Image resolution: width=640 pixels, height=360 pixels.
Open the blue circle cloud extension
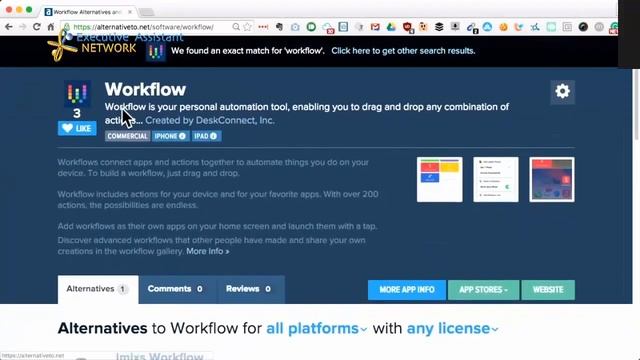(x=487, y=27)
